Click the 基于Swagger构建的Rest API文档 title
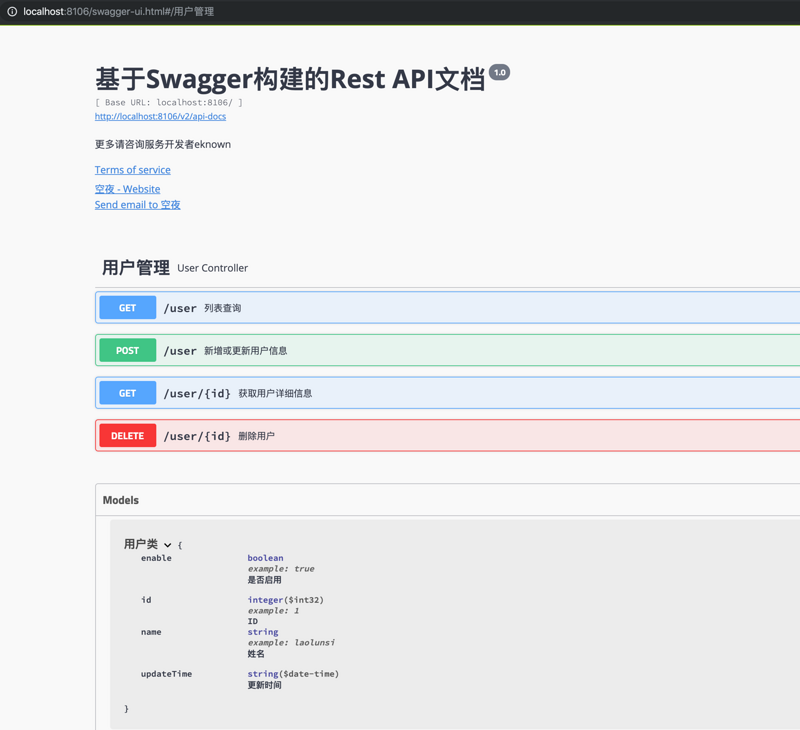 coord(288,72)
